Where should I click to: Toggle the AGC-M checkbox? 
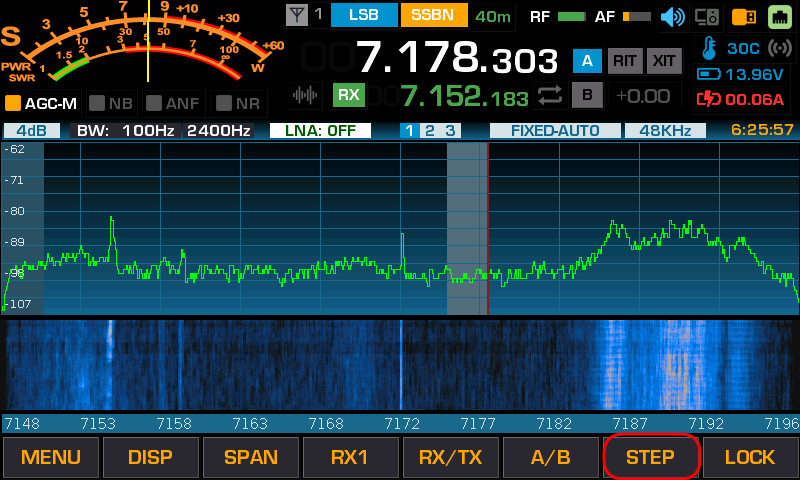tap(14, 103)
